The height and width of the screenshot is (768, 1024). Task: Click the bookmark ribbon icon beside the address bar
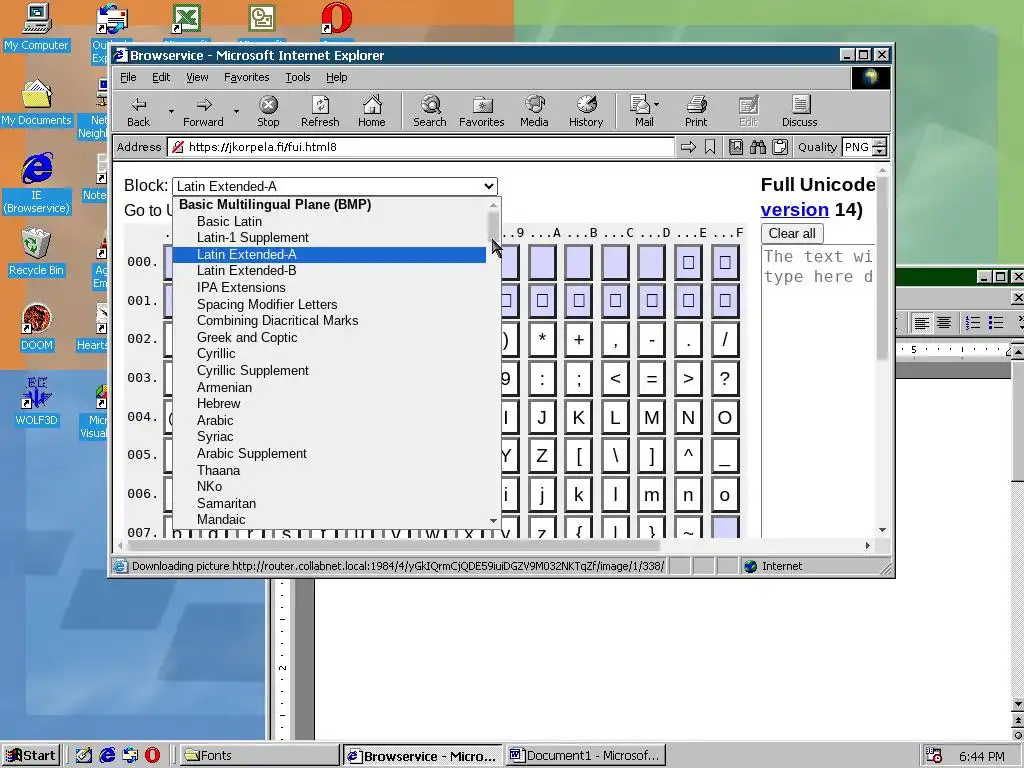click(x=710, y=147)
